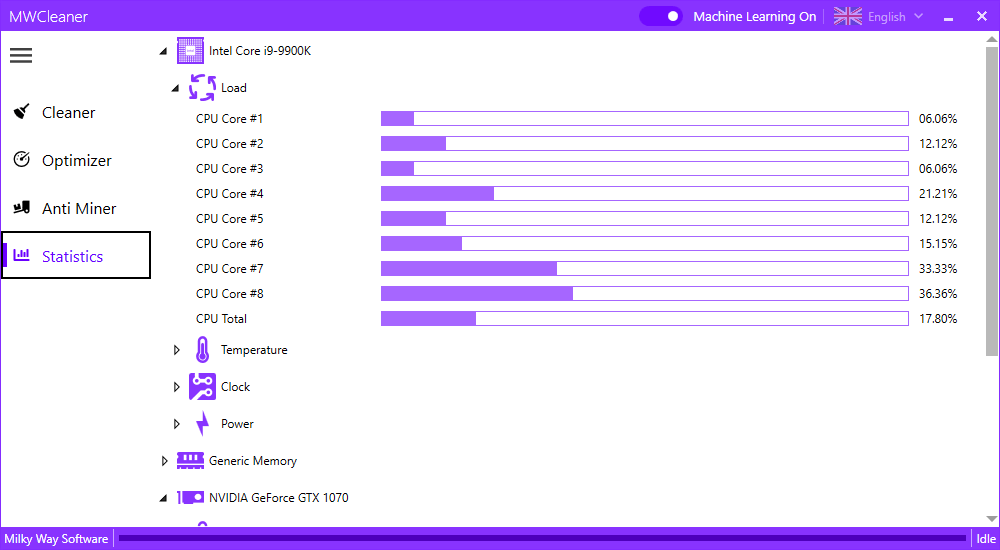Screen dimensions: 1000x550
Task: Click the Intel Core i9-9900K label
Action: pyautogui.click(x=260, y=50)
